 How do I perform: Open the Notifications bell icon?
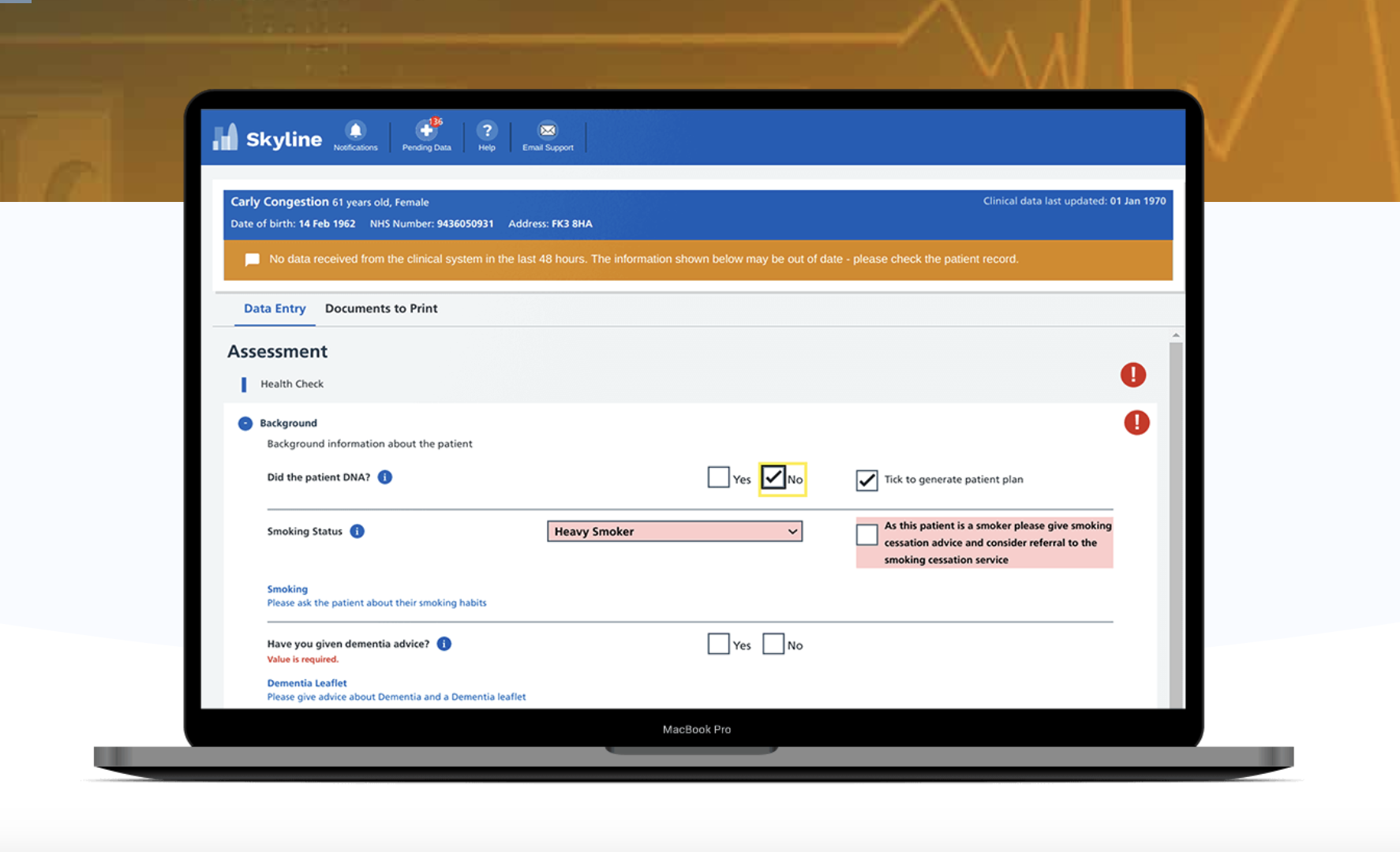pos(355,131)
